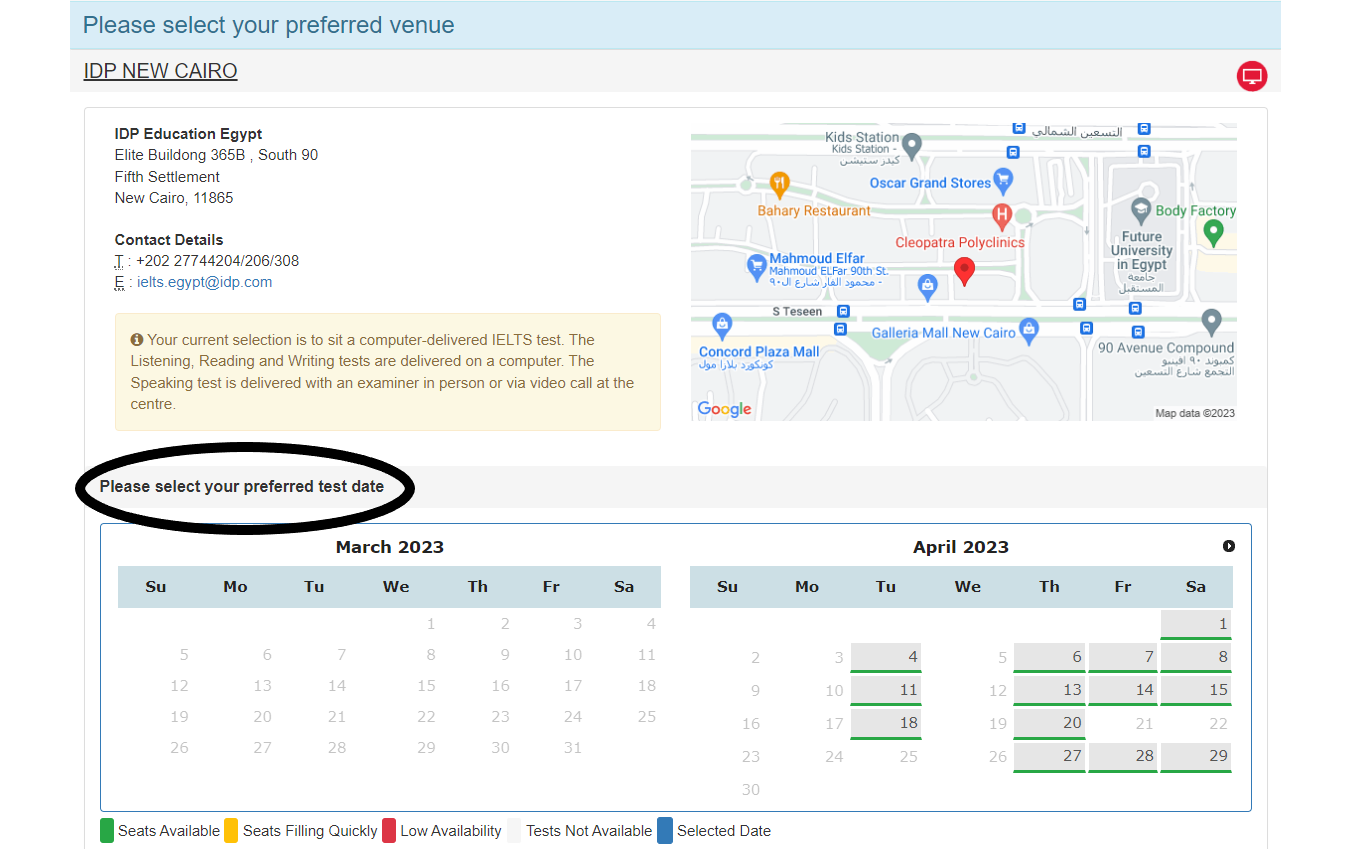1350x849 pixels.
Task: Click the "IDP Education Egypt" bold name
Action: (189, 134)
